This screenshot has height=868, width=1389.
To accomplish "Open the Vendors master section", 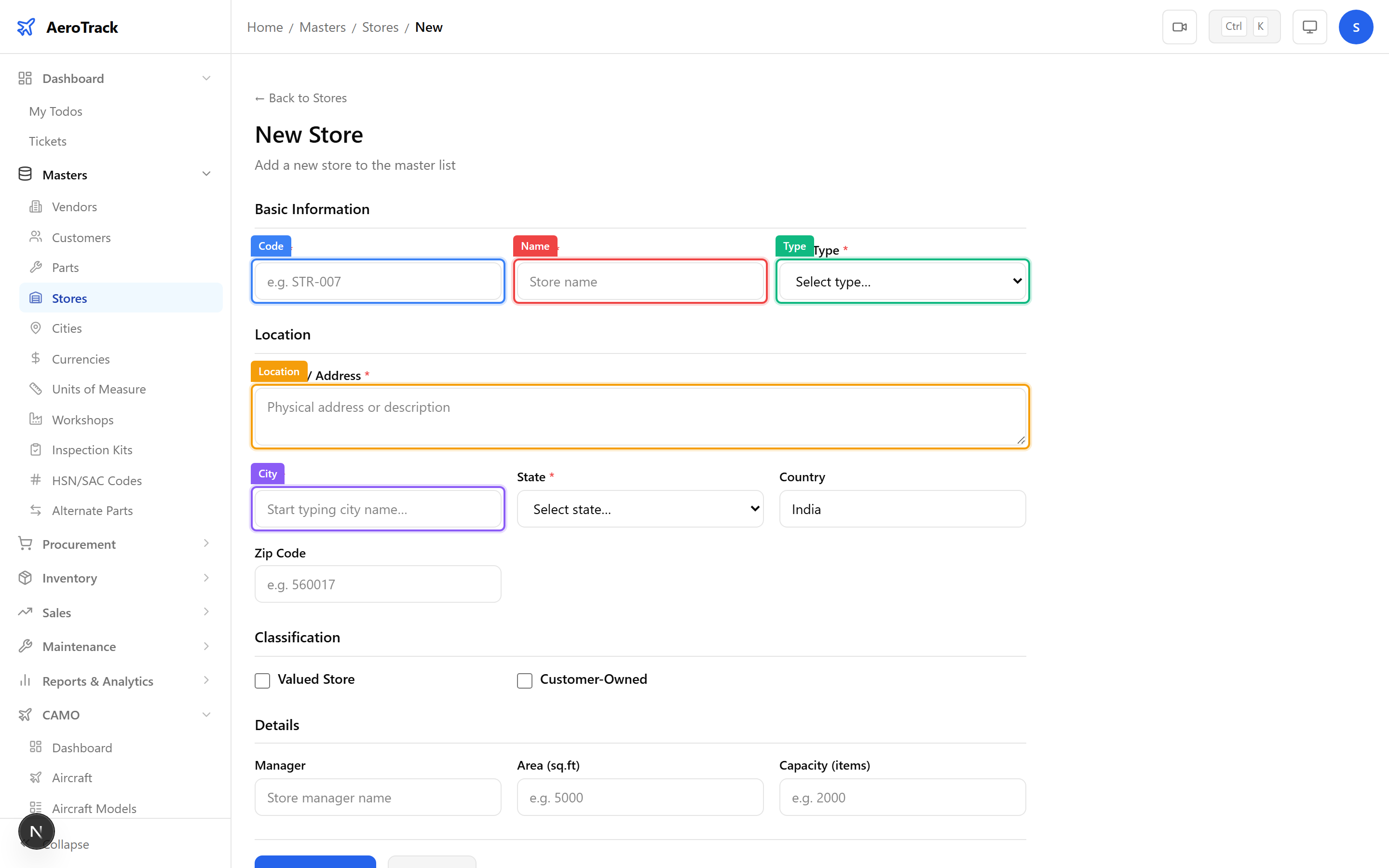I will tap(75, 206).
